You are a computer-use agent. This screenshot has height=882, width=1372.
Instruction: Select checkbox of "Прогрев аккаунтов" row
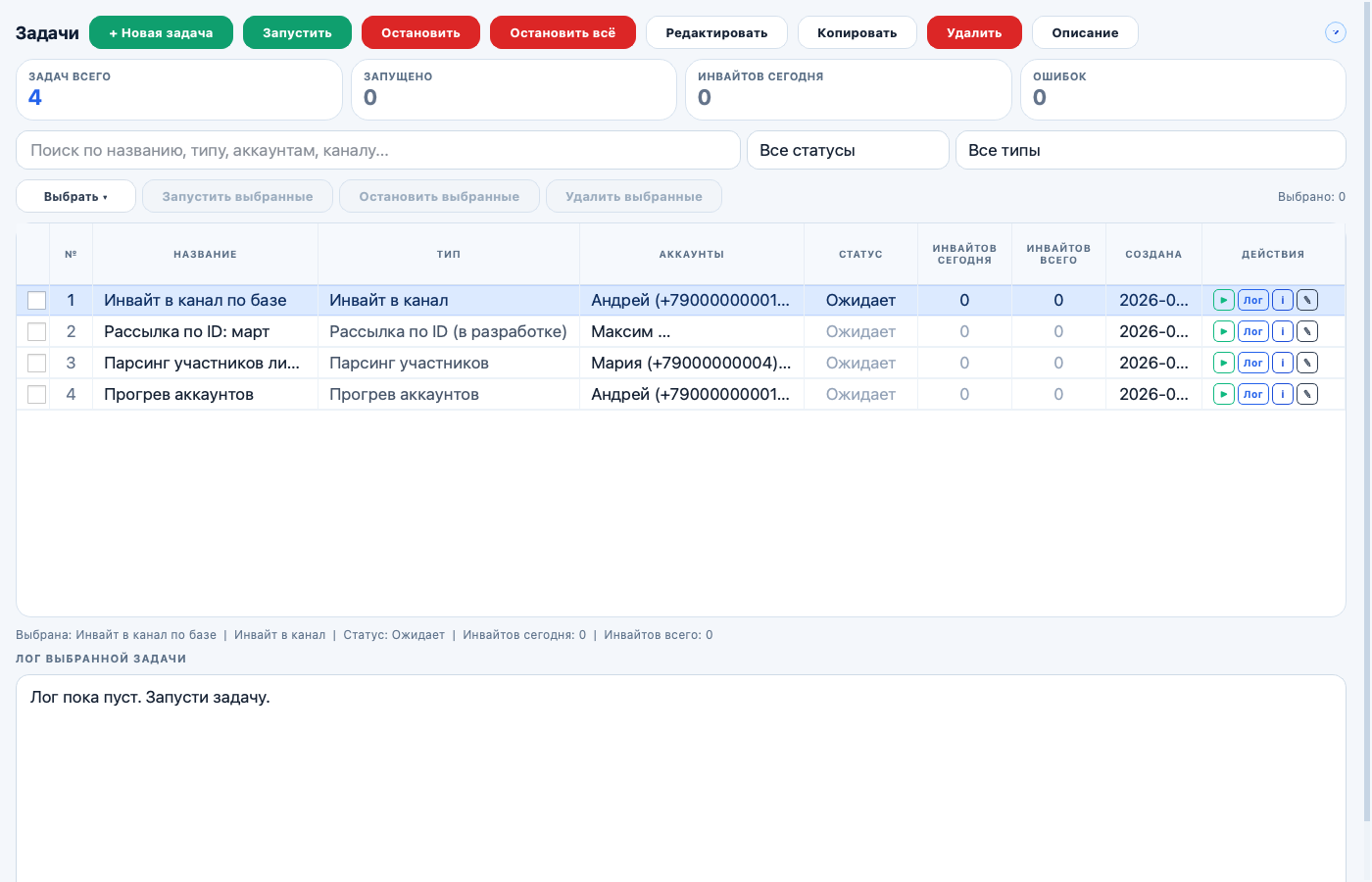pyautogui.click(x=36, y=394)
